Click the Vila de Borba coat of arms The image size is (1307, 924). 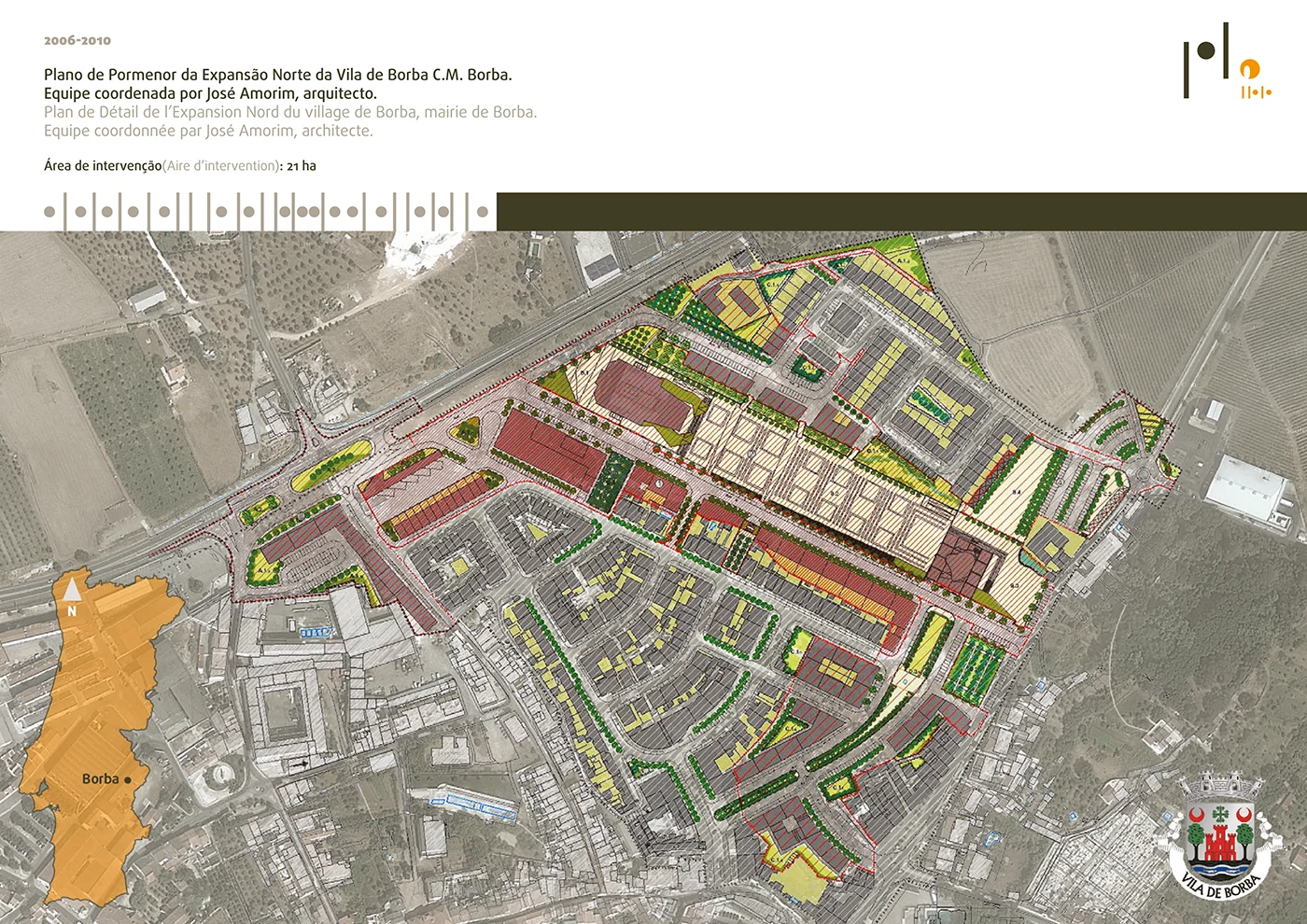[x=1218, y=834]
